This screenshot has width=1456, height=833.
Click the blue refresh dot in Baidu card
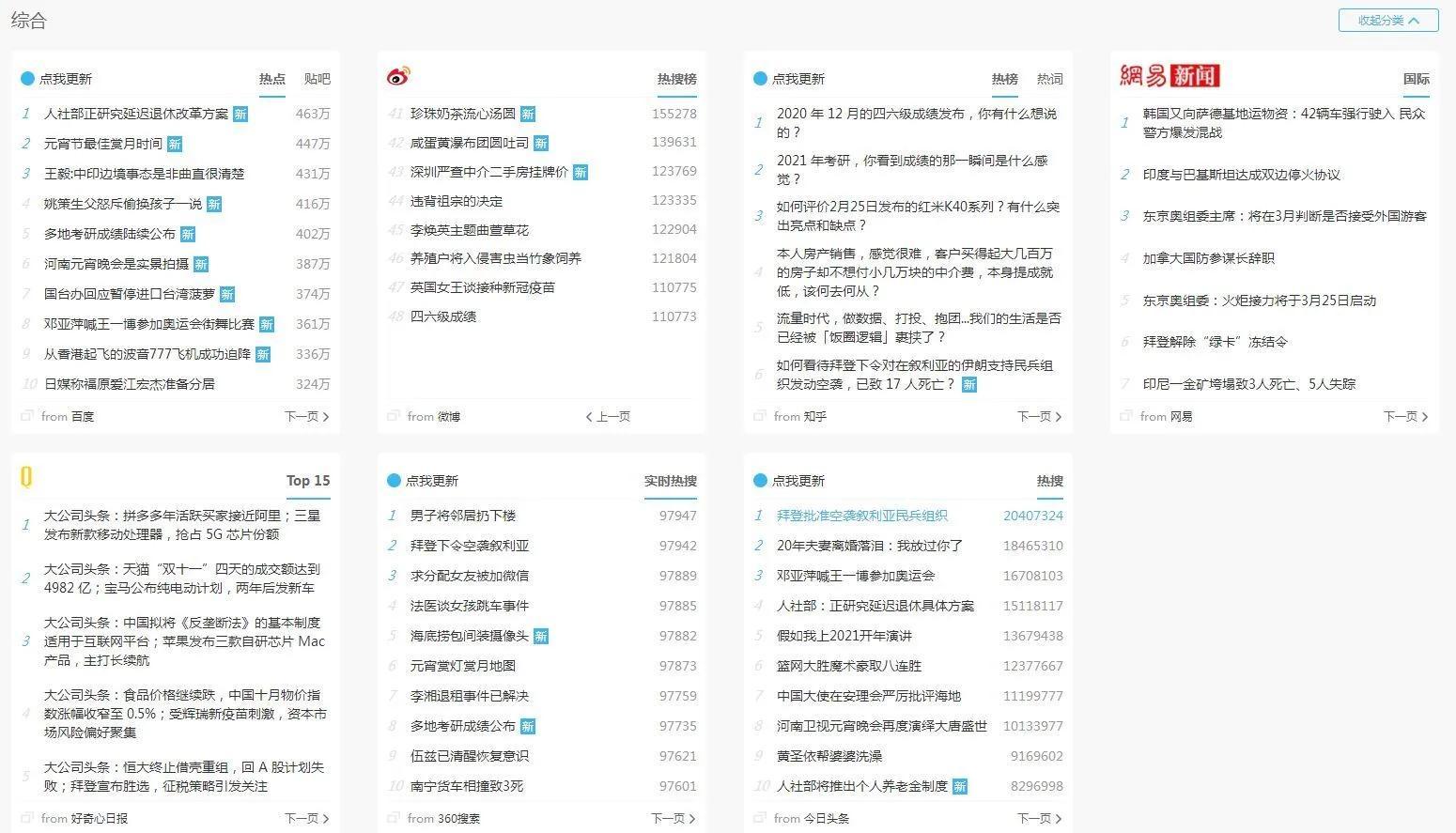pyautogui.click(x=27, y=79)
